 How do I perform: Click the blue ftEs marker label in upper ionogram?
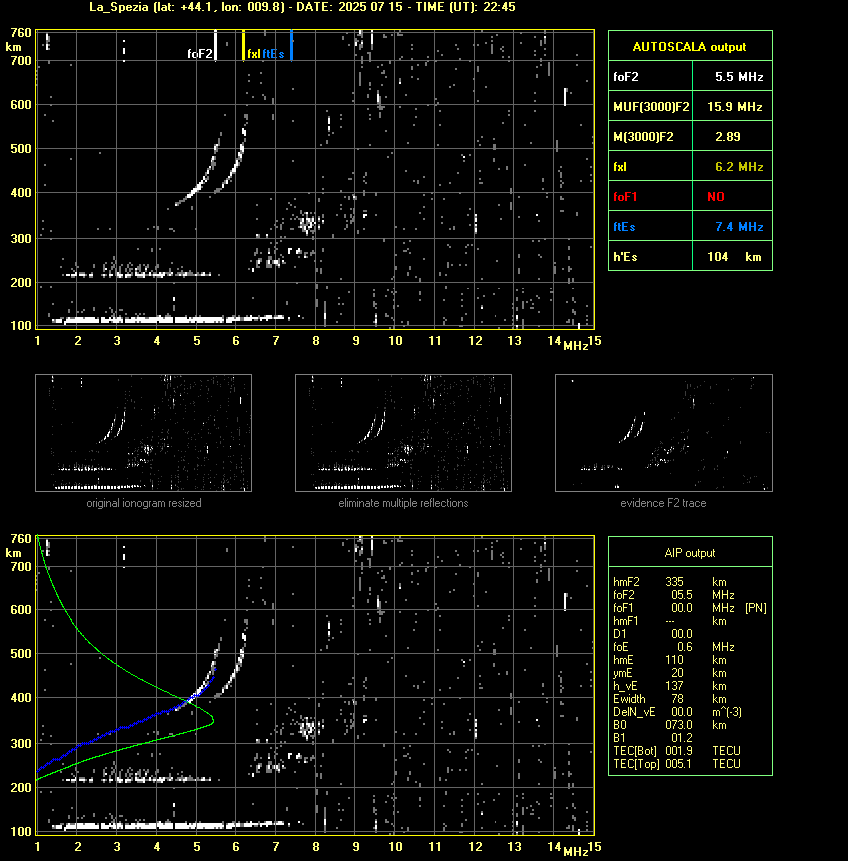(x=274, y=54)
